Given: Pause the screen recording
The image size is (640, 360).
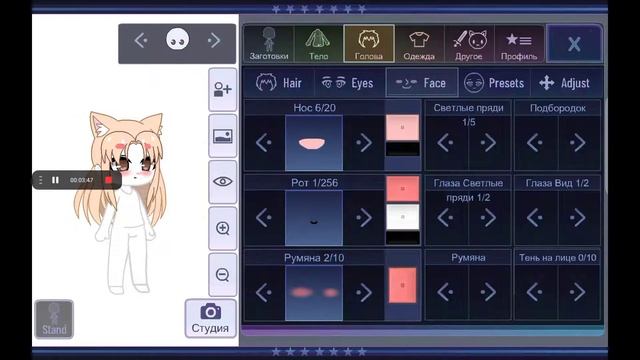Looking at the screenshot, I should pos(55,180).
